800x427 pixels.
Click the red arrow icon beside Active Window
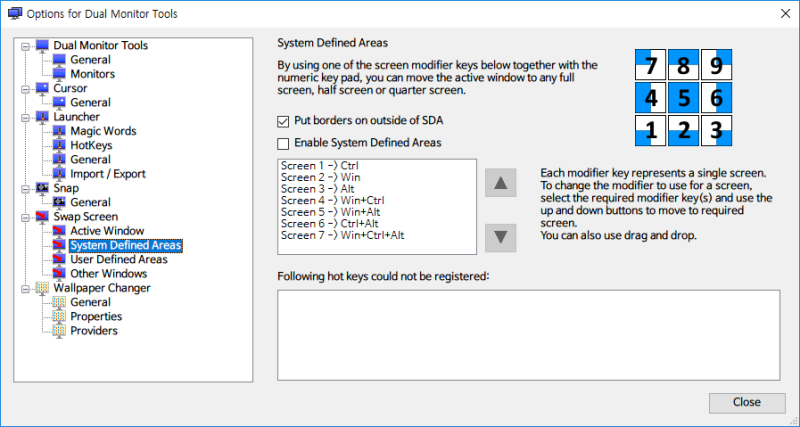pyautogui.click(x=59, y=231)
